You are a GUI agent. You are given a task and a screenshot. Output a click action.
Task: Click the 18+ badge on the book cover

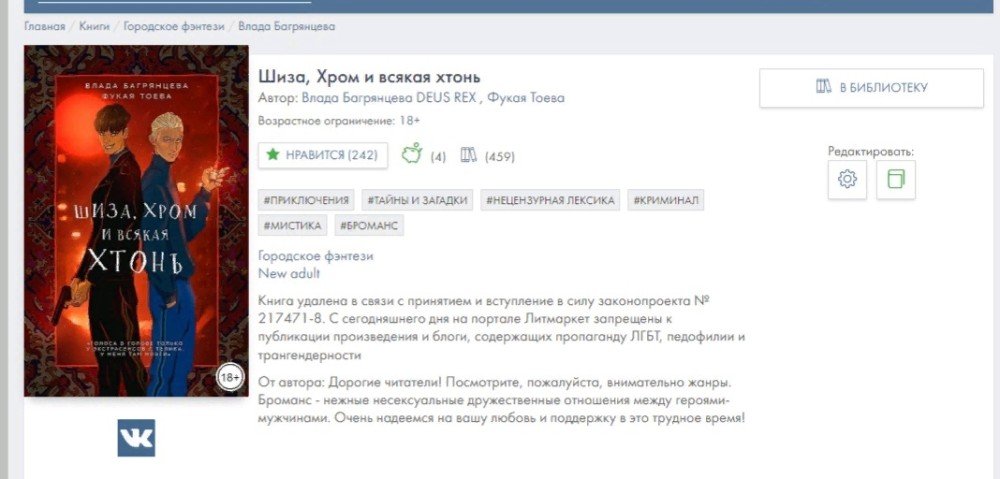[x=230, y=378]
